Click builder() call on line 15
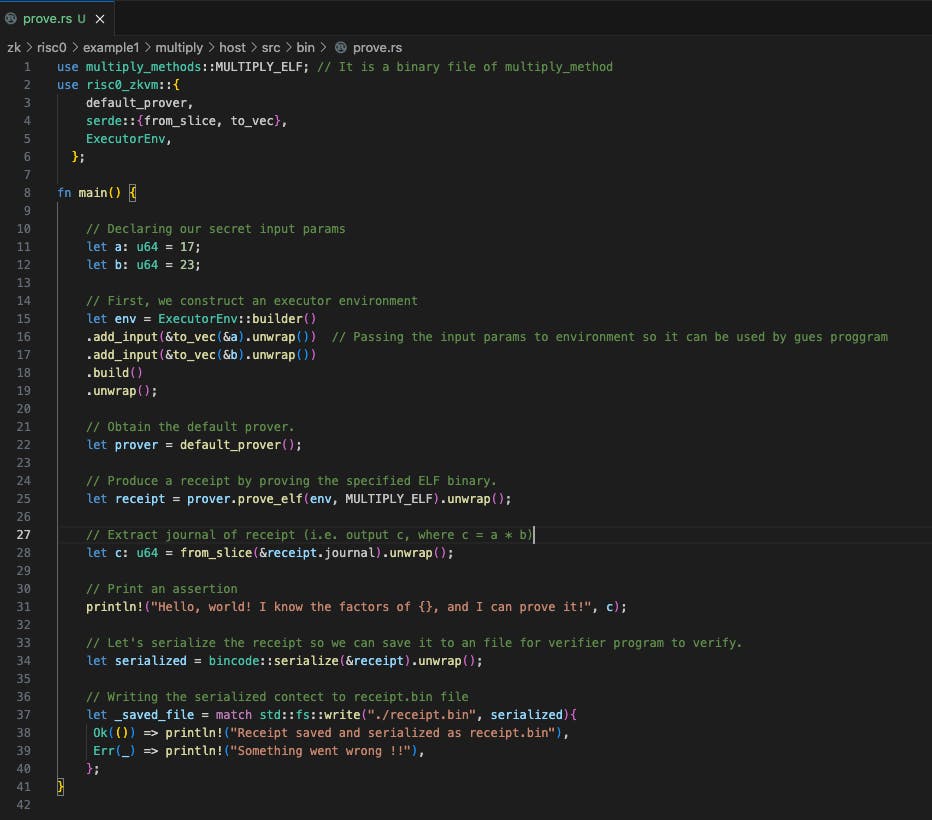This screenshot has height=820, width=932. pos(284,318)
